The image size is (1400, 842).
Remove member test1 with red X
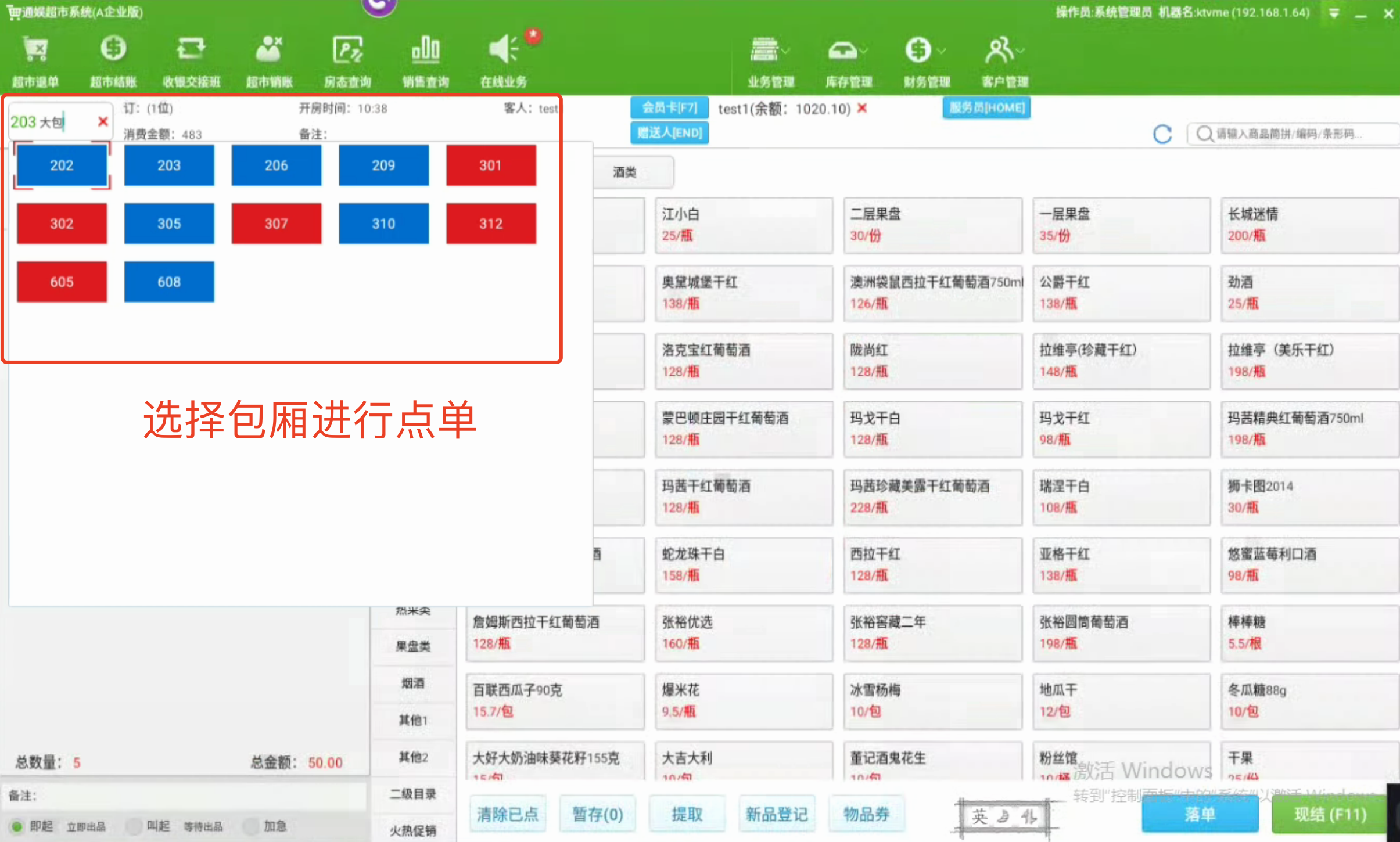pyautogui.click(x=862, y=108)
